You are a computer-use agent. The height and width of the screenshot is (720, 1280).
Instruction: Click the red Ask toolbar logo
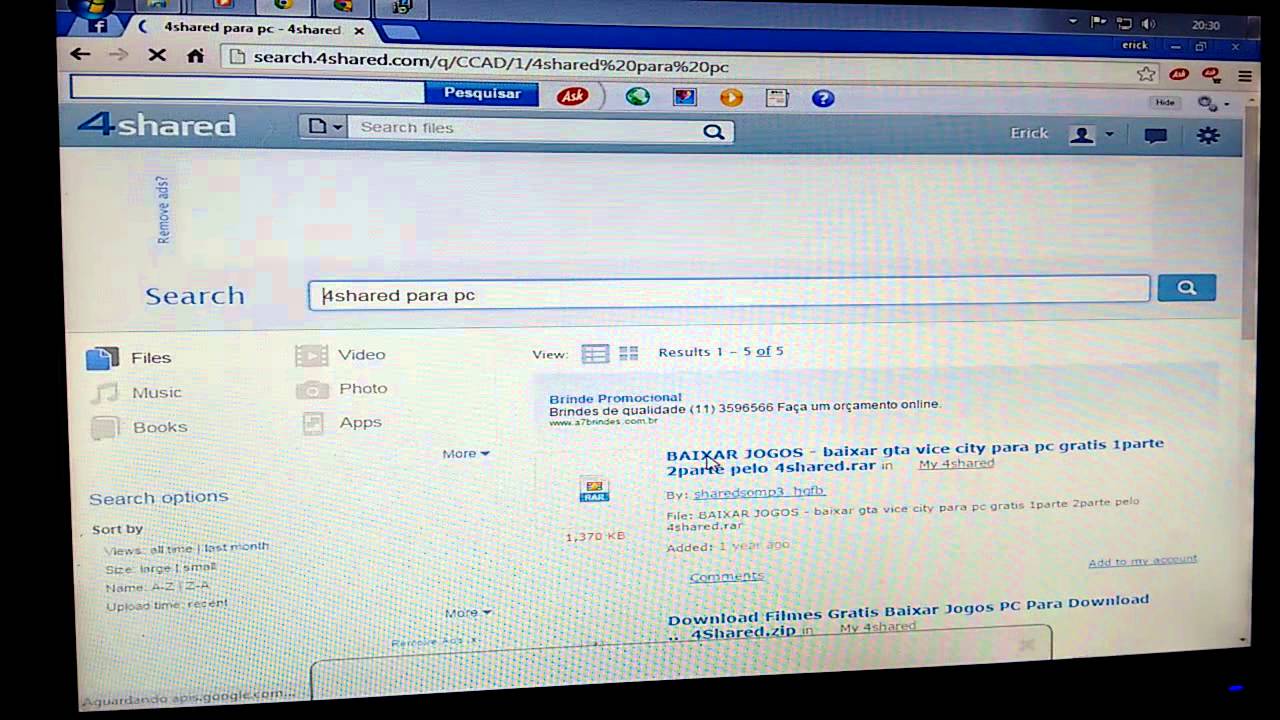point(573,96)
